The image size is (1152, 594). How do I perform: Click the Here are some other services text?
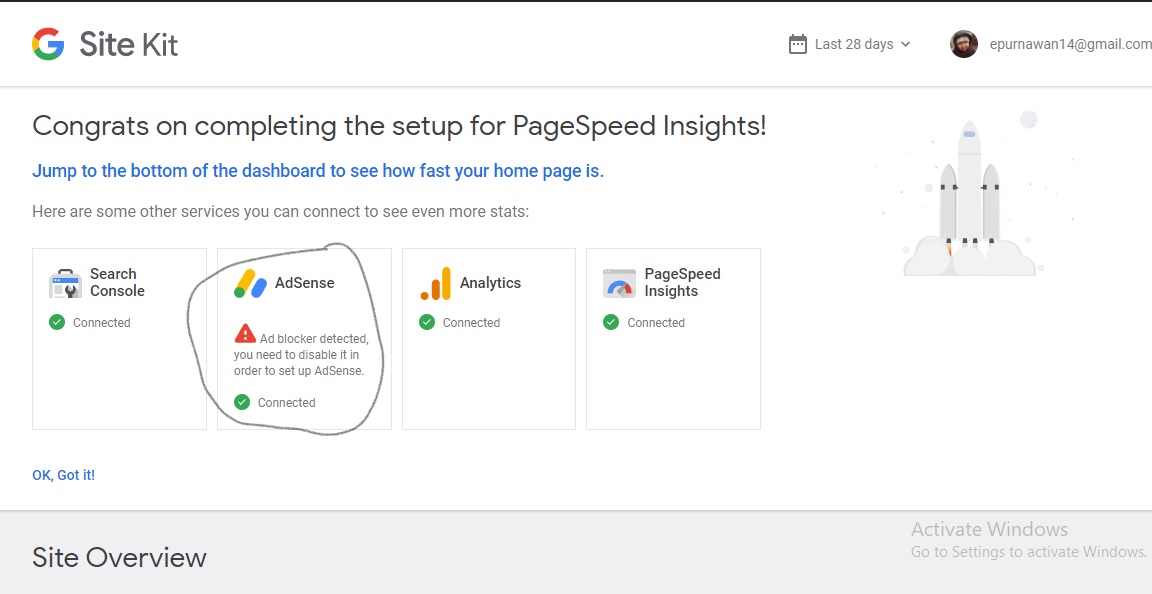pos(281,212)
